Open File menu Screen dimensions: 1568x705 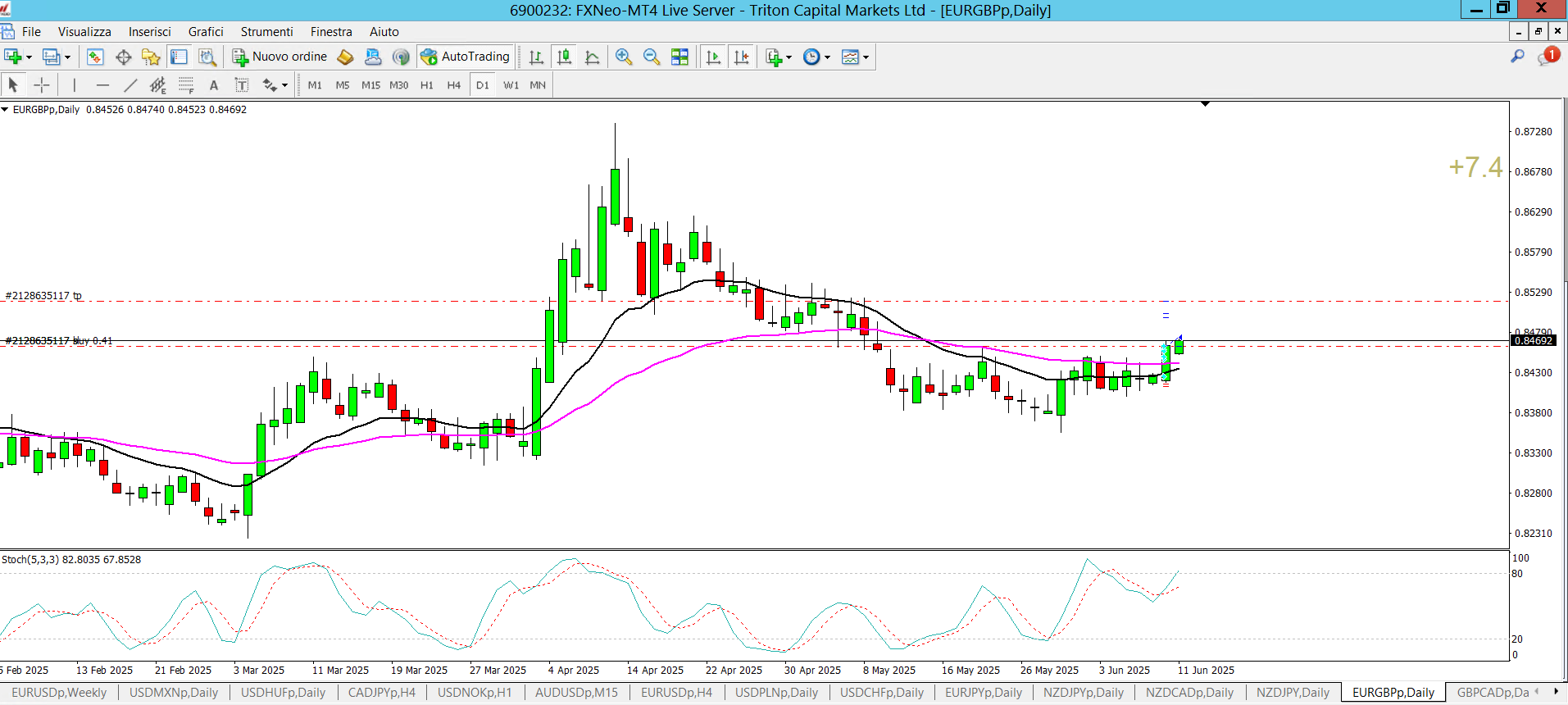coord(31,31)
